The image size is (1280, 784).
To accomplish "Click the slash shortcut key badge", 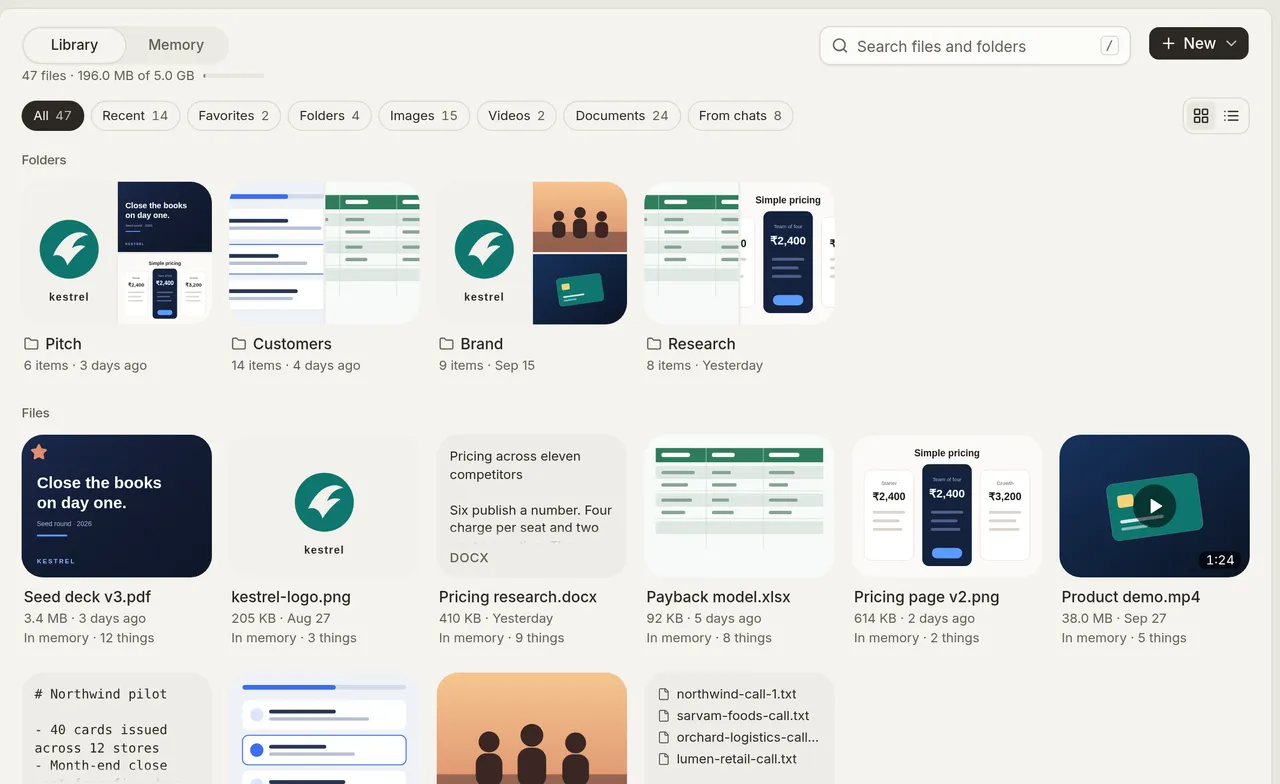I will 1109,46.
